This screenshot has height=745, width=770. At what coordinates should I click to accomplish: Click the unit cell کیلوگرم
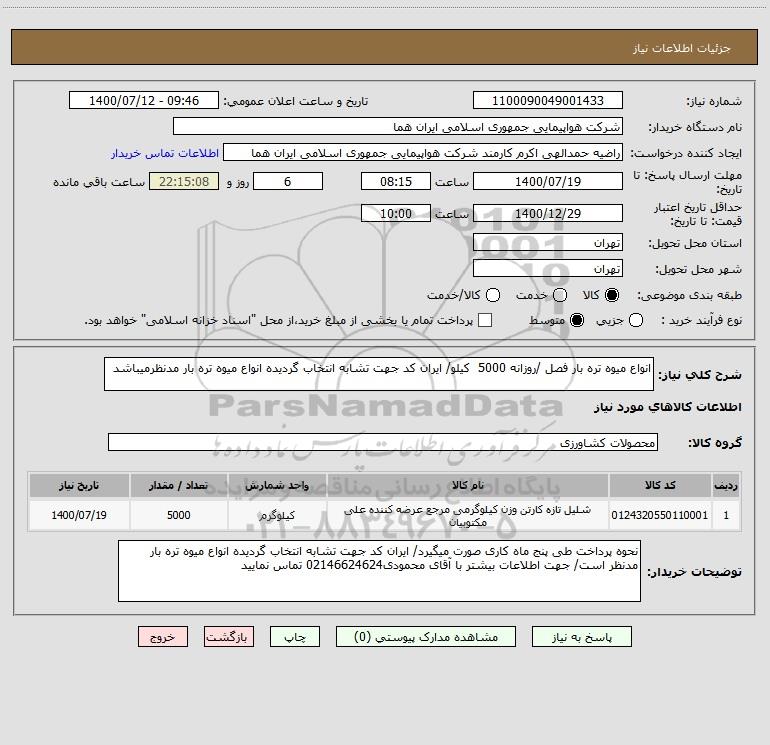tap(277, 515)
